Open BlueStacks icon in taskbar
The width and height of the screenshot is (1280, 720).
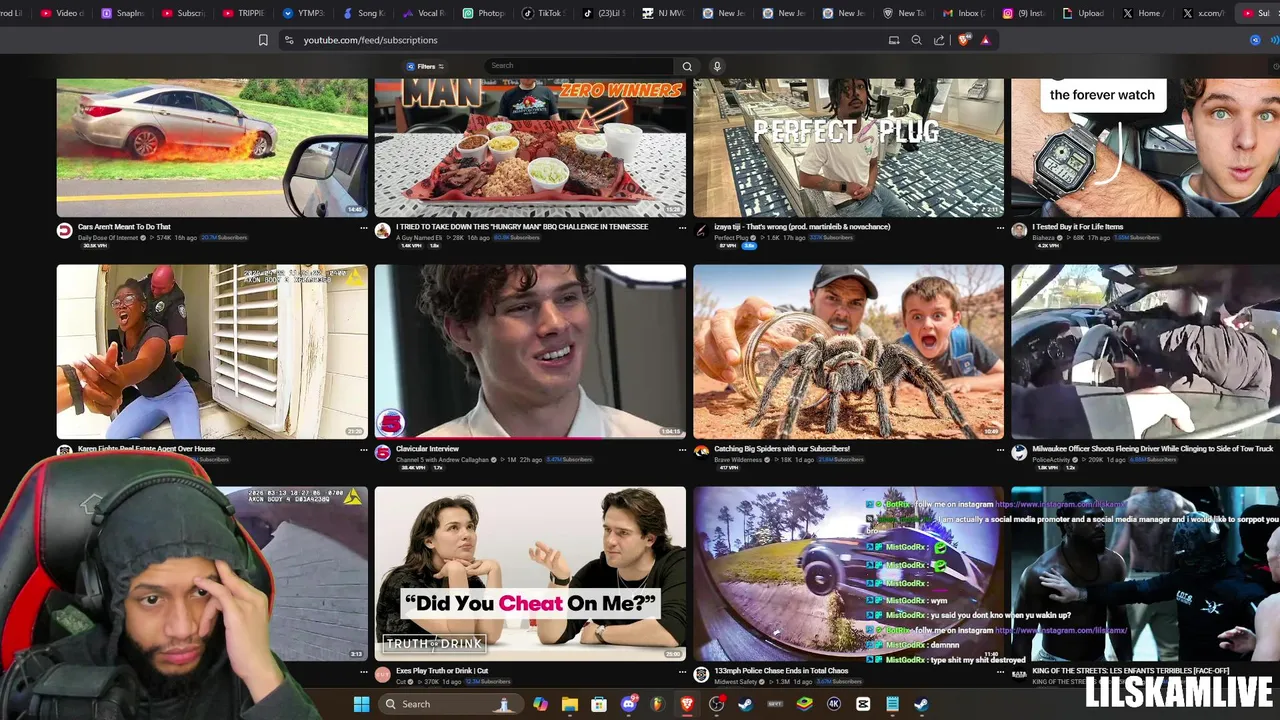804,704
